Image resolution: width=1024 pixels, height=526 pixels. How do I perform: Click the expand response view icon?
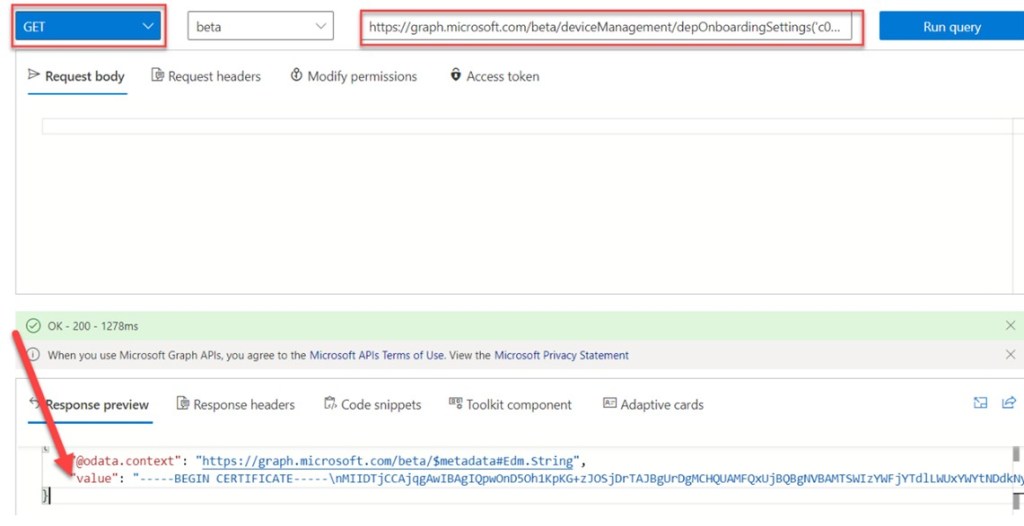click(981, 403)
